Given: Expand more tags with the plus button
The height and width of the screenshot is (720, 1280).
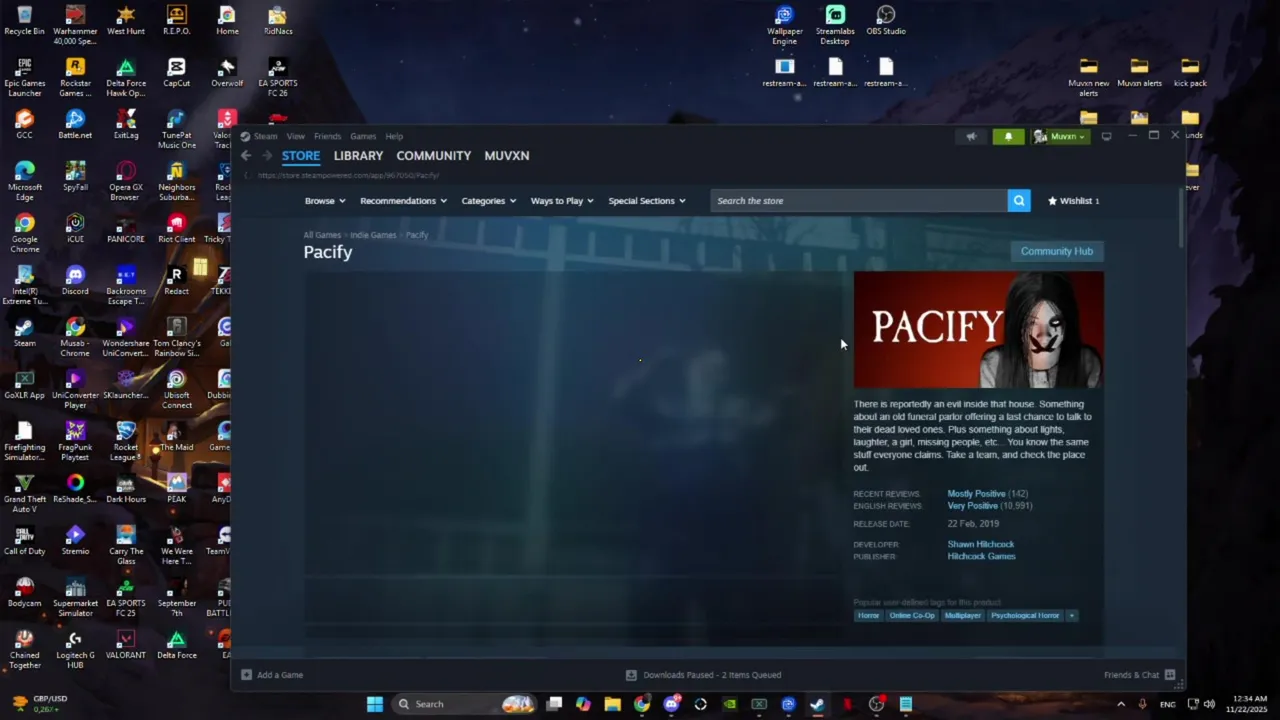Looking at the screenshot, I should [x=1072, y=616].
